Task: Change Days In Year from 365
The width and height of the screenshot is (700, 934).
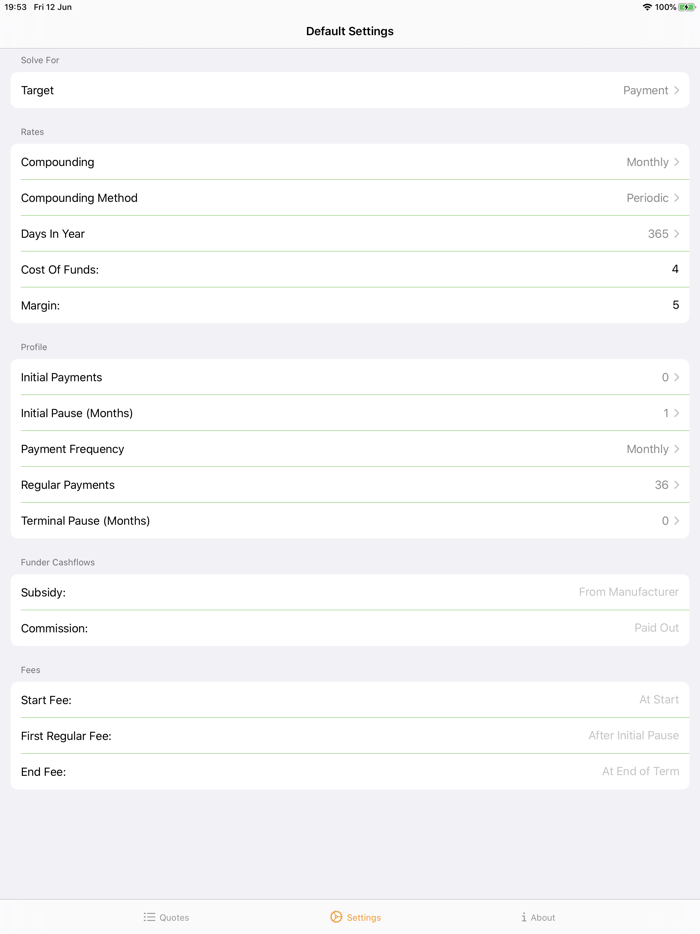Action: [x=350, y=233]
